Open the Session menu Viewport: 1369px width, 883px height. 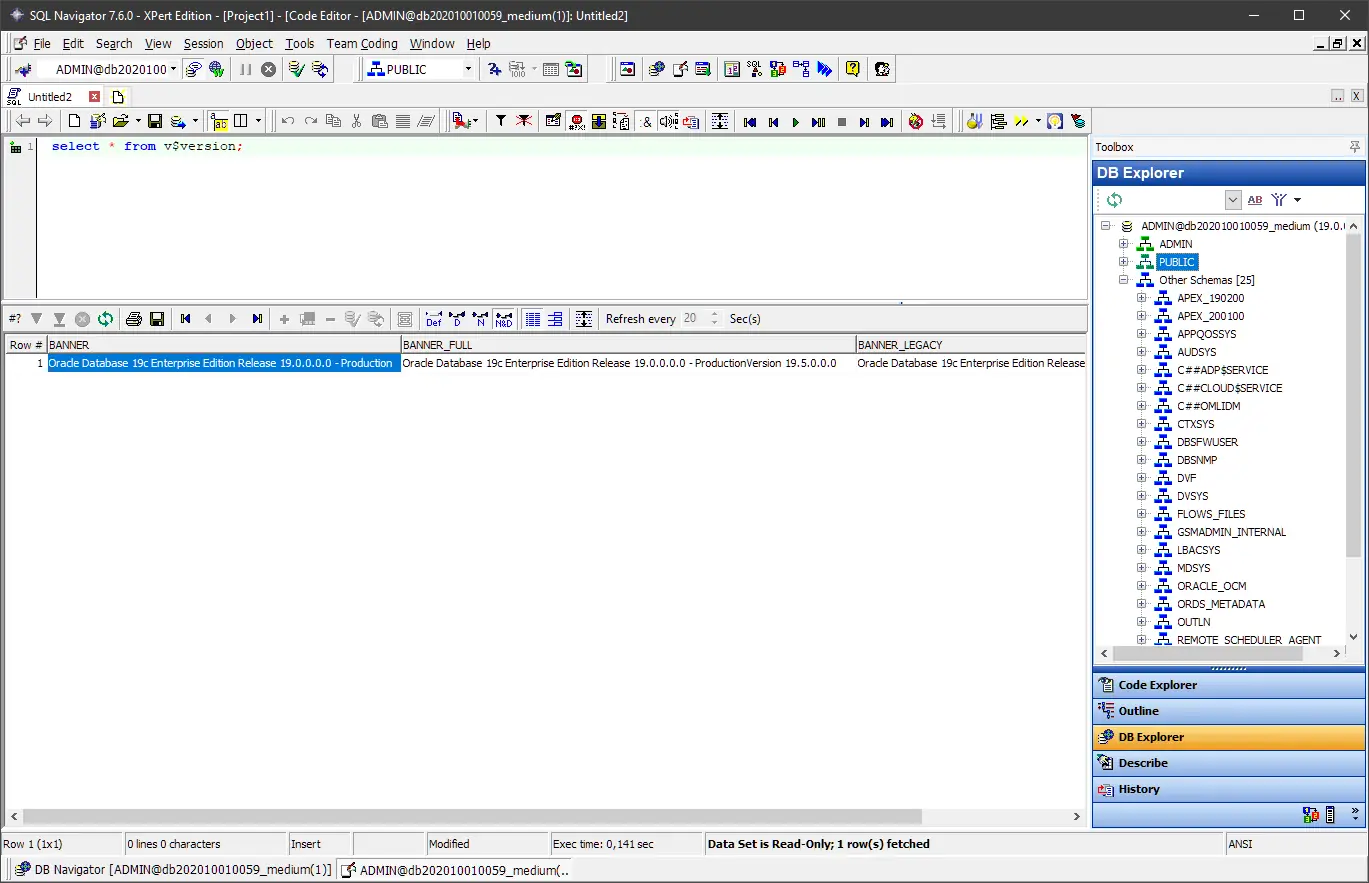click(203, 43)
